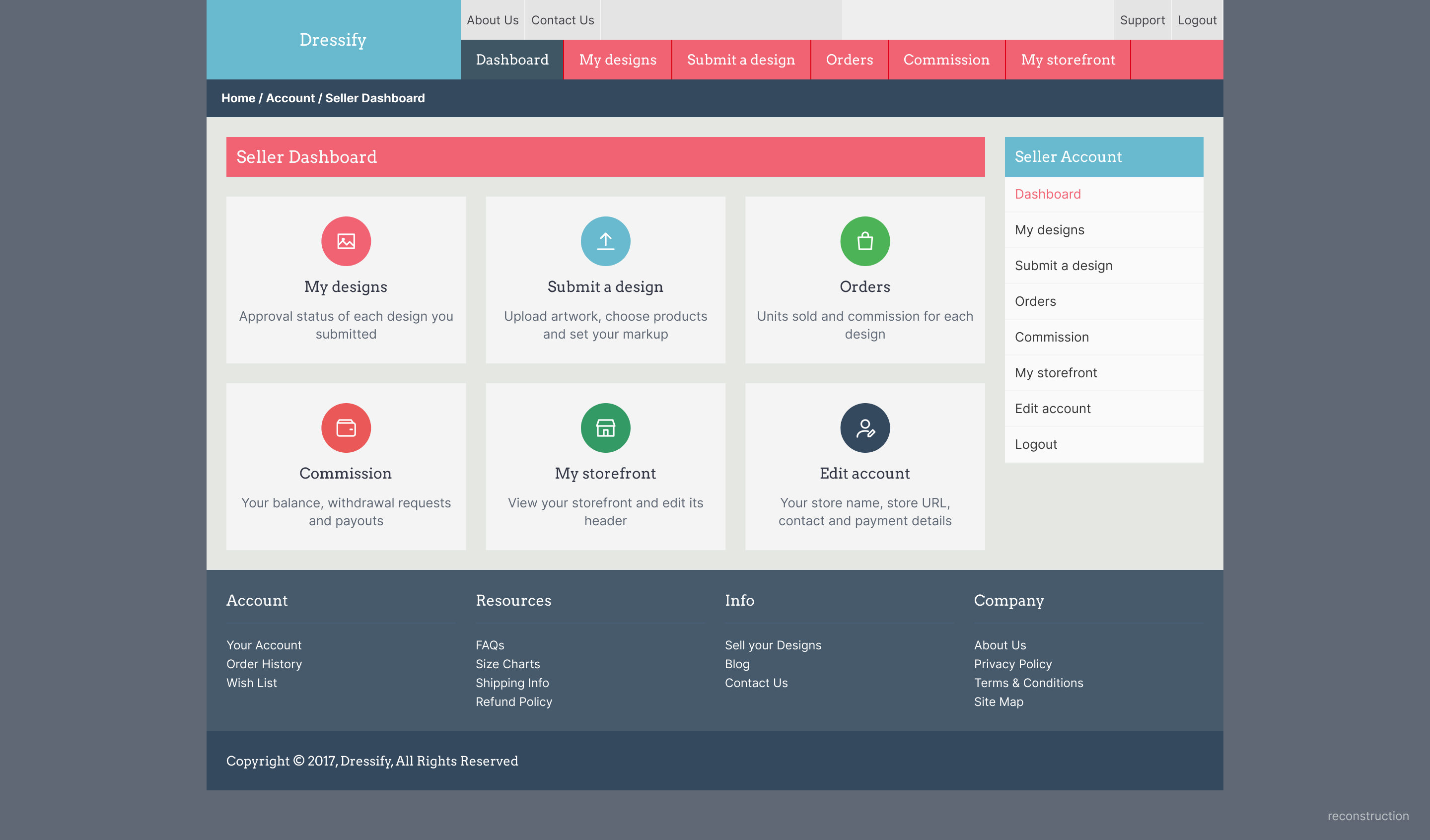View Size Charts footer link
The height and width of the screenshot is (840, 1430).
pos(508,664)
